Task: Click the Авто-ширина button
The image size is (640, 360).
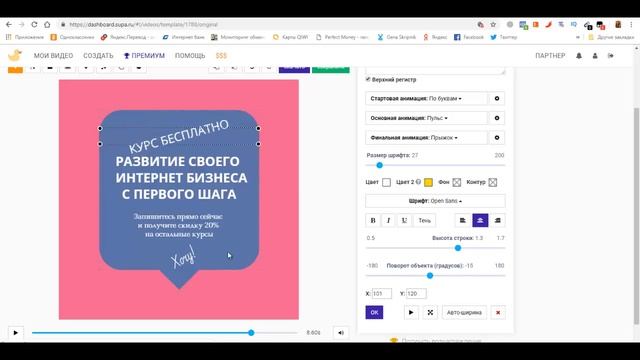Action: (464, 312)
